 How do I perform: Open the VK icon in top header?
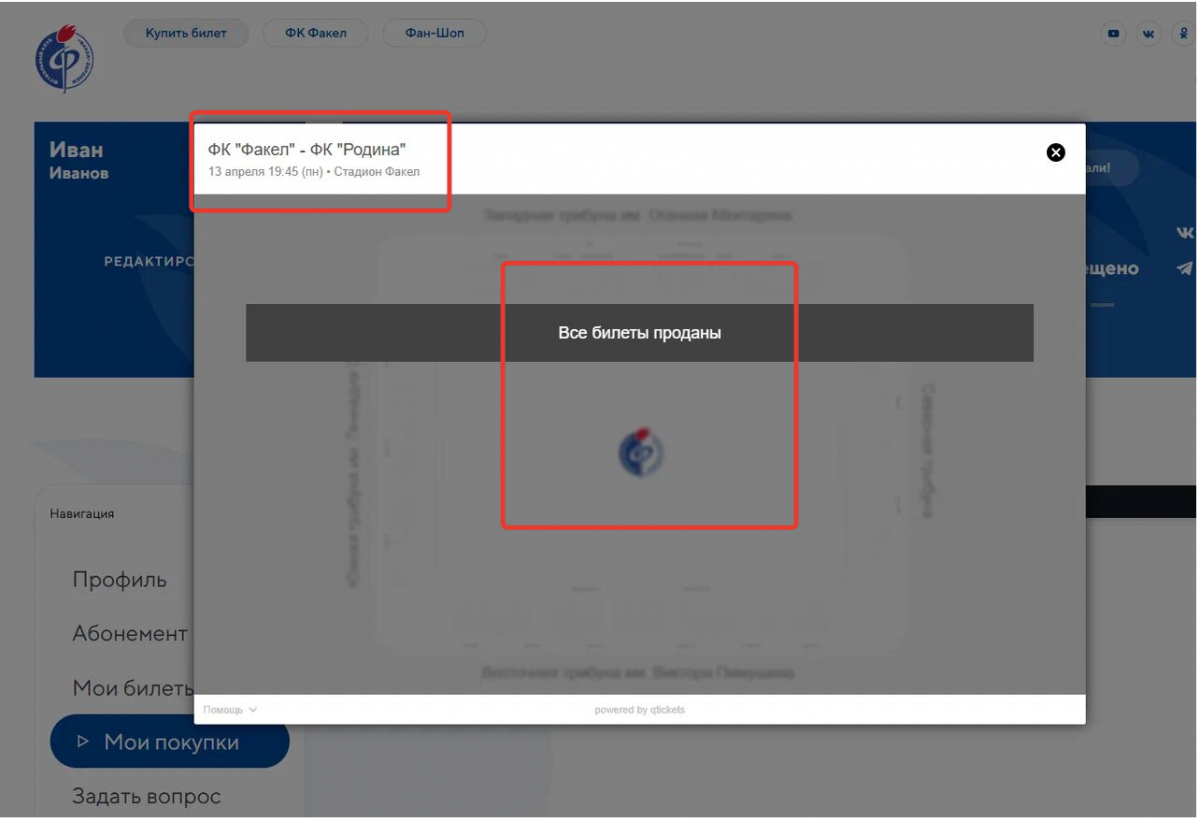[x=1148, y=34]
